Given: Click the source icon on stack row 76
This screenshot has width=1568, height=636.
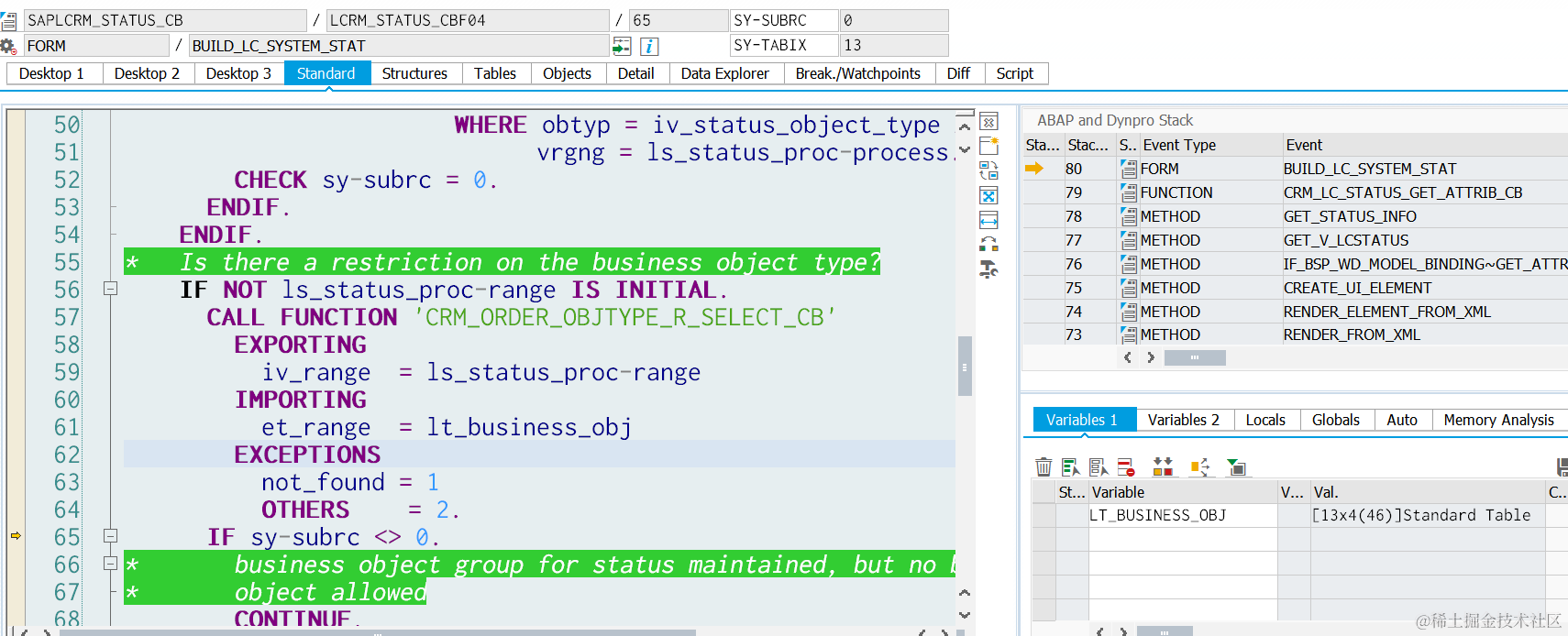Looking at the screenshot, I should tap(1129, 264).
